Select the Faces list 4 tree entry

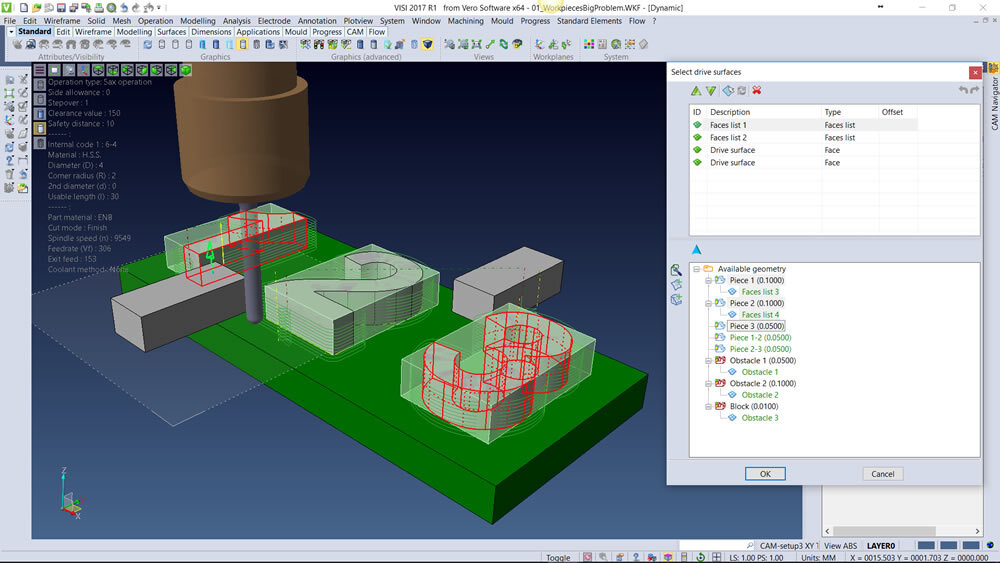point(760,314)
